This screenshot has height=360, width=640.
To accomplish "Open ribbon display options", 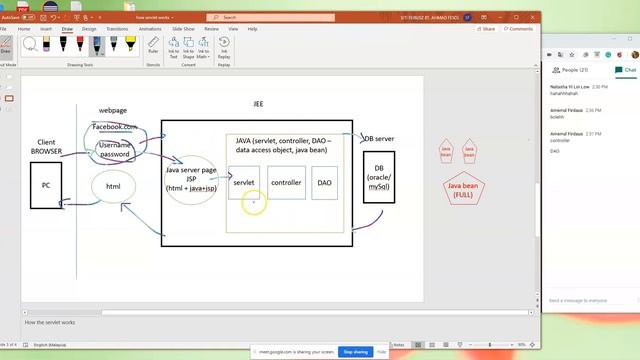I will [484, 18].
